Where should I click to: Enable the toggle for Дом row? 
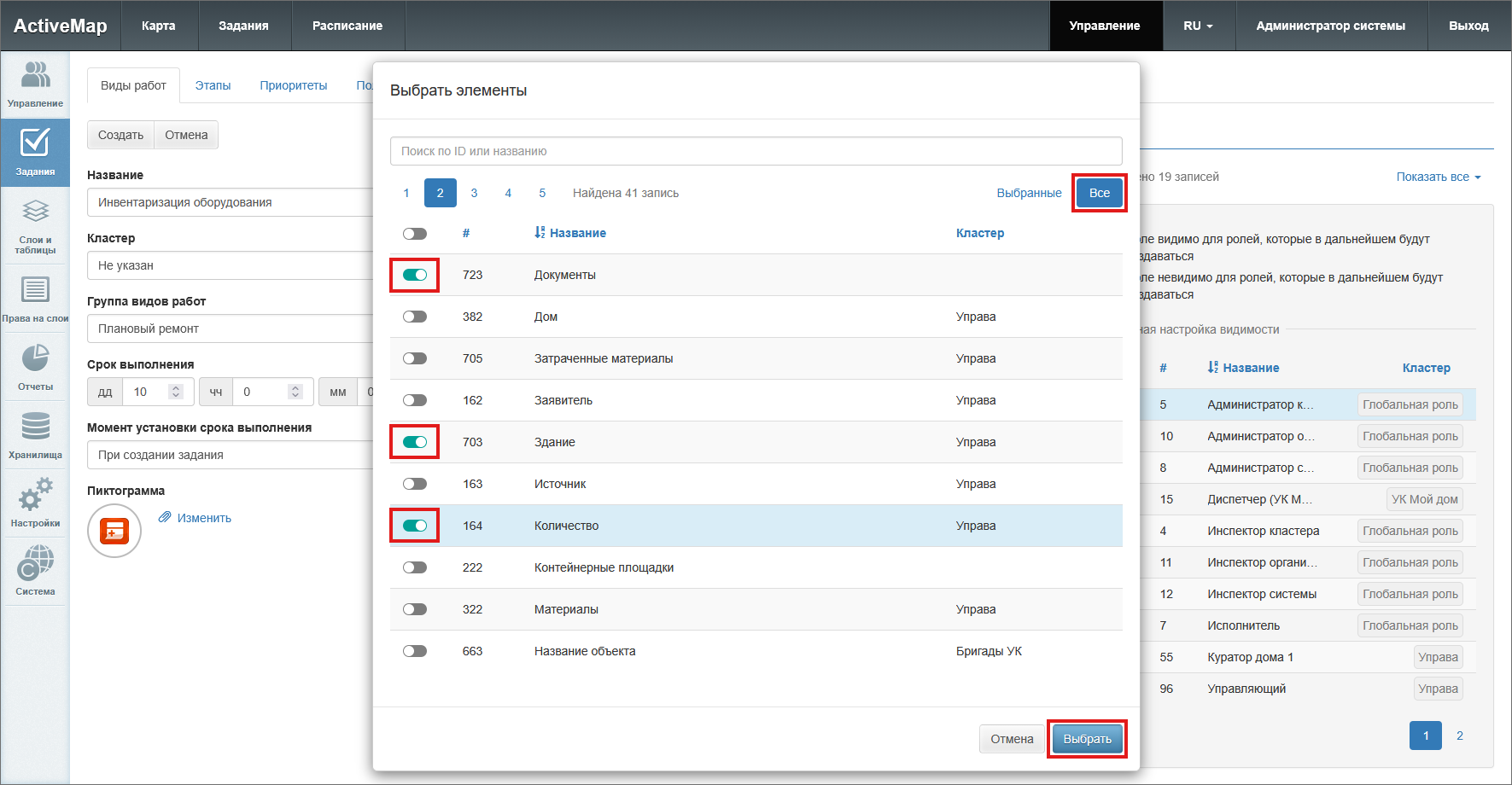click(x=415, y=317)
